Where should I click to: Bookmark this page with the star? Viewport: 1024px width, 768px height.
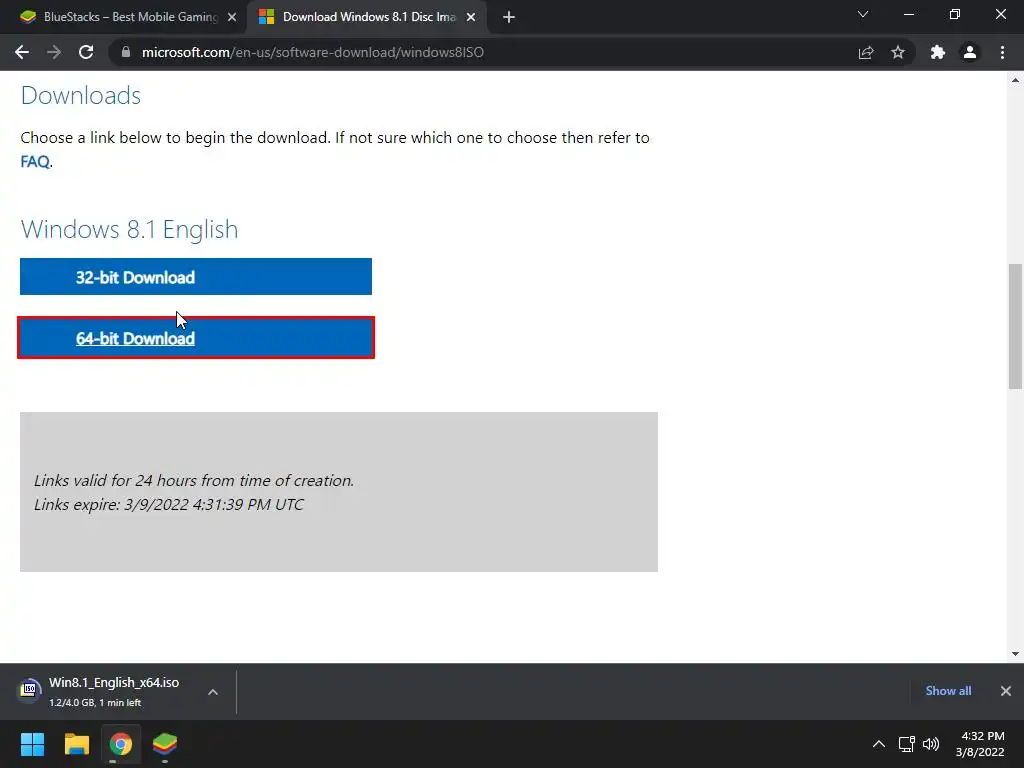[898, 52]
